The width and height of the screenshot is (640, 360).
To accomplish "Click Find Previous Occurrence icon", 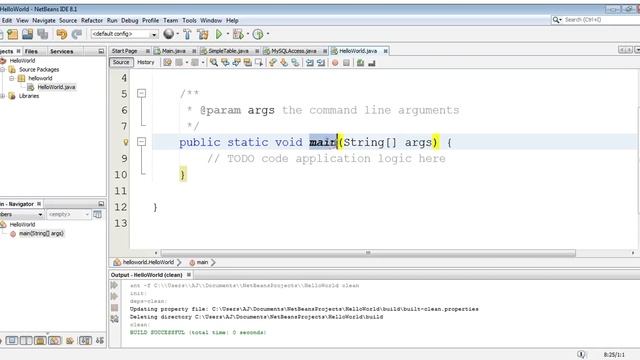I will click(x=225, y=62).
